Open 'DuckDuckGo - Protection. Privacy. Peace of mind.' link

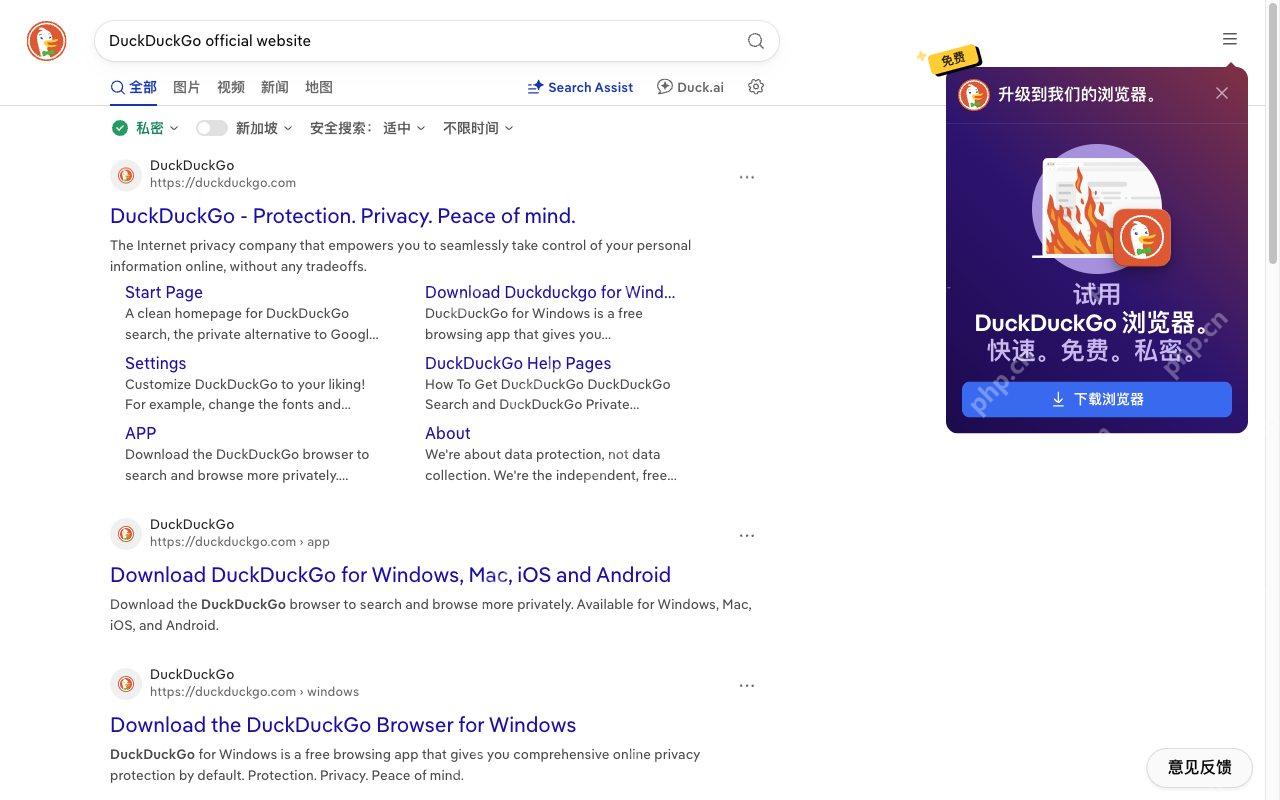tap(343, 216)
